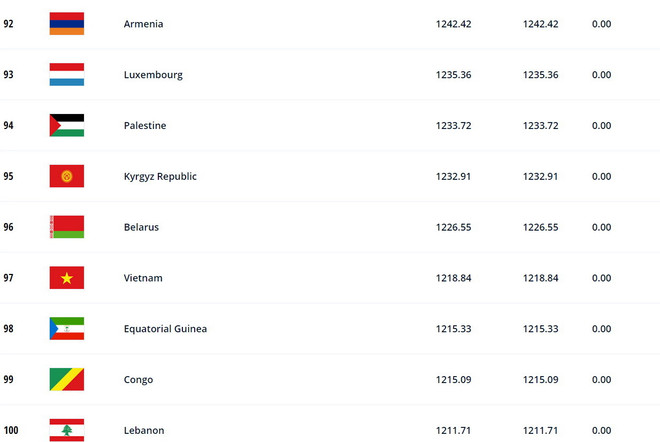Open the Armenia team link

pos(142,24)
